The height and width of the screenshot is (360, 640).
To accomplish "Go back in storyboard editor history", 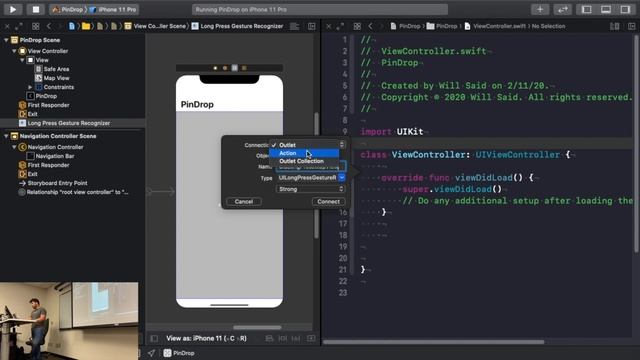I will (49, 26).
